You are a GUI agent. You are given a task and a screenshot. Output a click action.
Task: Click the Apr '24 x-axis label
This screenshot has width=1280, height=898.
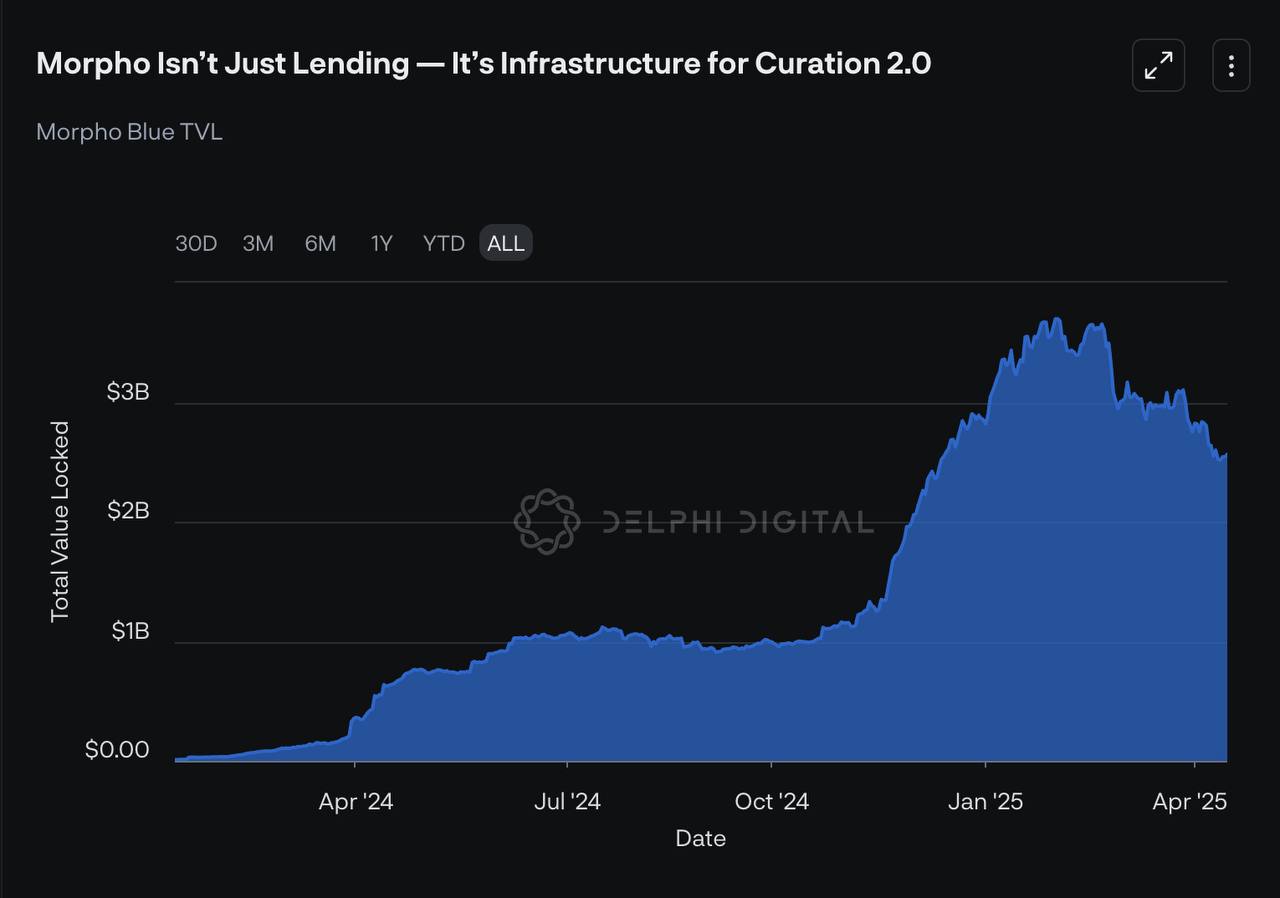(x=356, y=802)
